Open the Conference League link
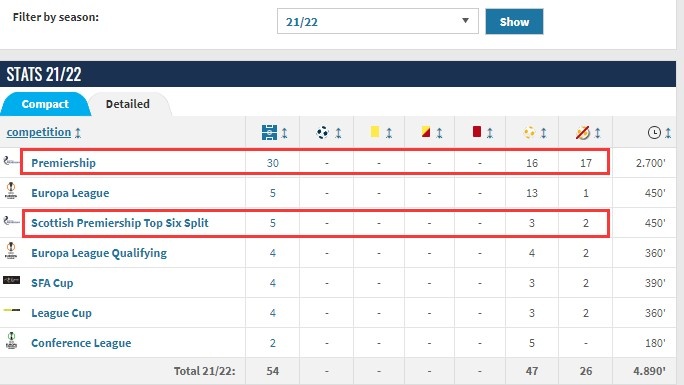This screenshot has width=684, height=385. point(81,343)
